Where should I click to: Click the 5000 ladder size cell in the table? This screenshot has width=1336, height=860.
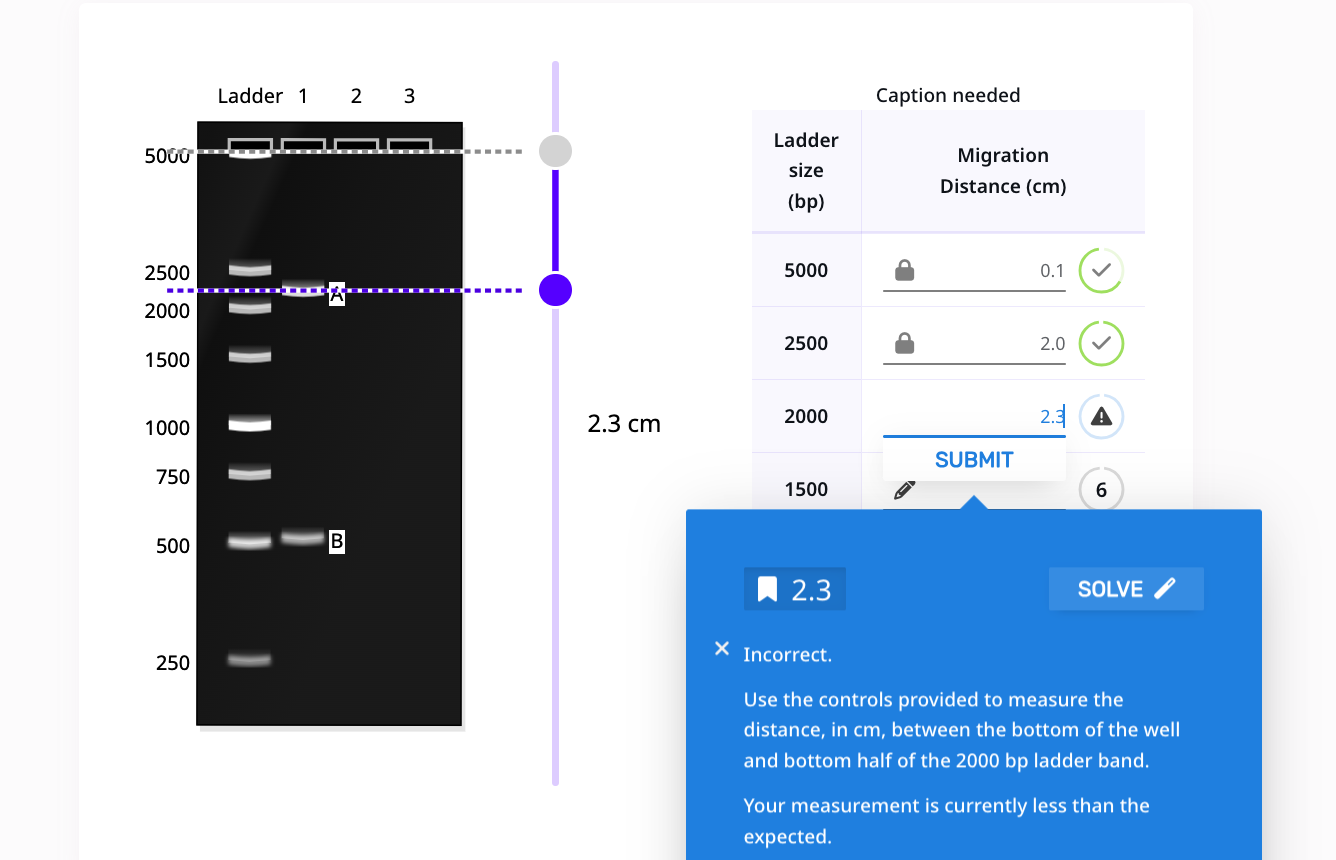point(806,270)
